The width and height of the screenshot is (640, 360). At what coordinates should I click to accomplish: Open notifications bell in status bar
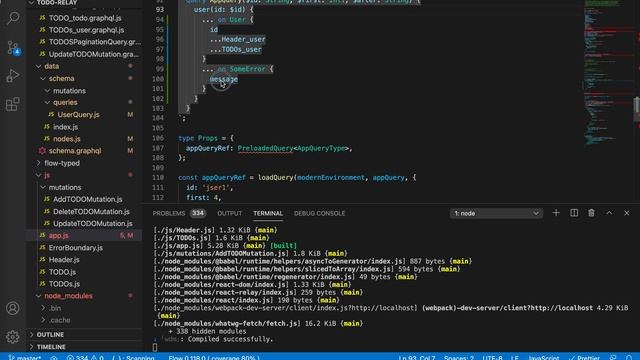[629, 357]
